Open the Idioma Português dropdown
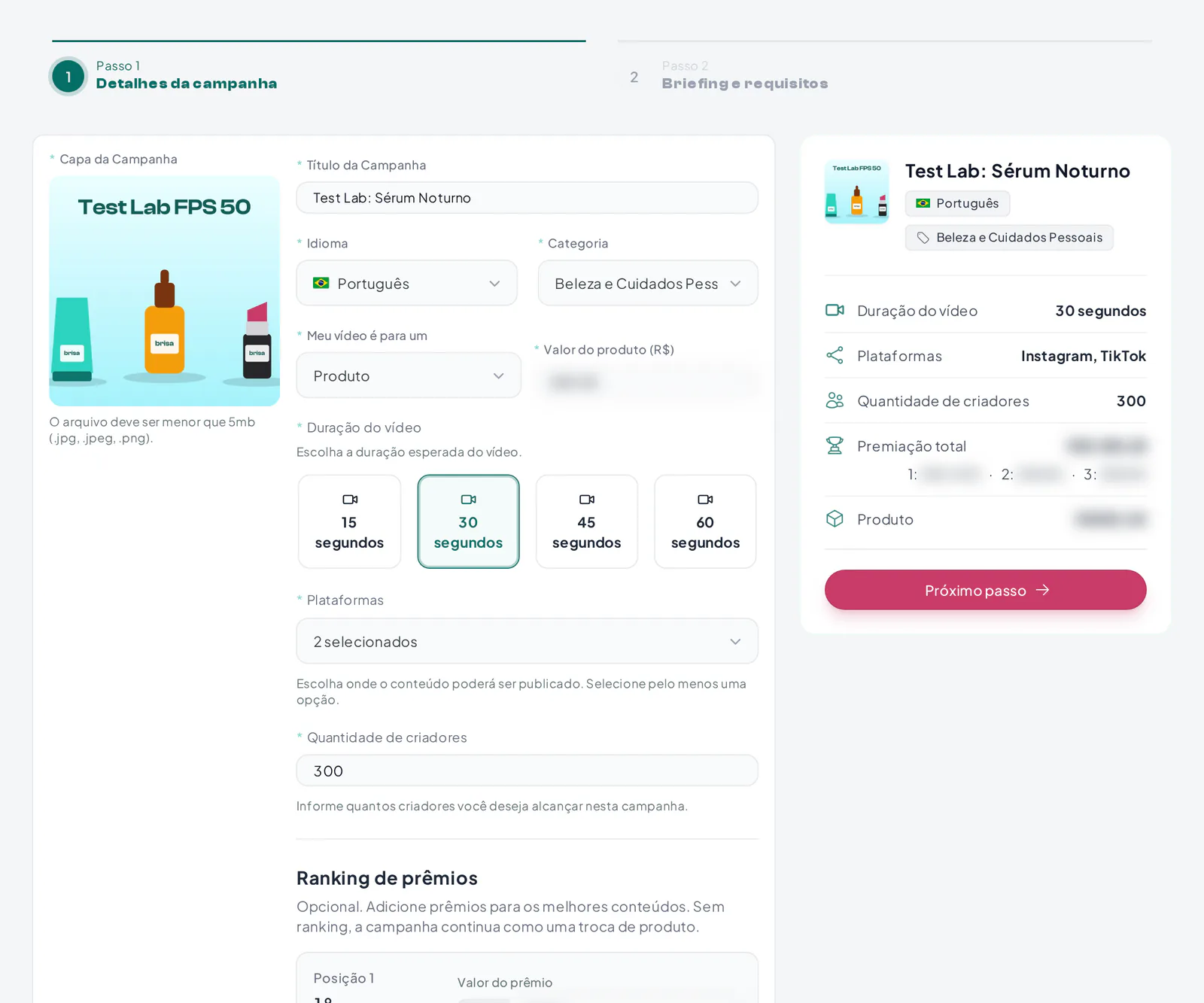Image resolution: width=1204 pixels, height=1003 pixels. coord(407,283)
